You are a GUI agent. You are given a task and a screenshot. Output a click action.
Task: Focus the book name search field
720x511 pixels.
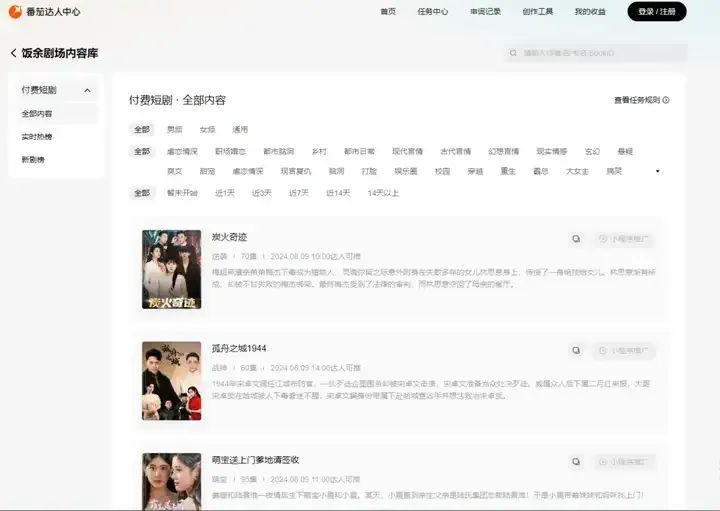(596, 53)
